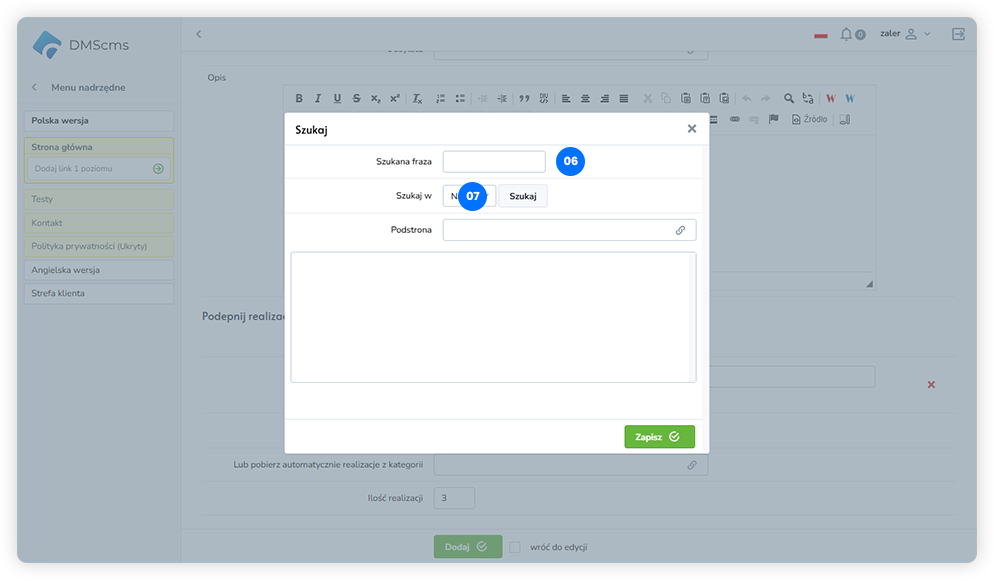994x580 pixels.
Task: Toggle bold formatting in the editor toolbar
Action: coord(299,98)
